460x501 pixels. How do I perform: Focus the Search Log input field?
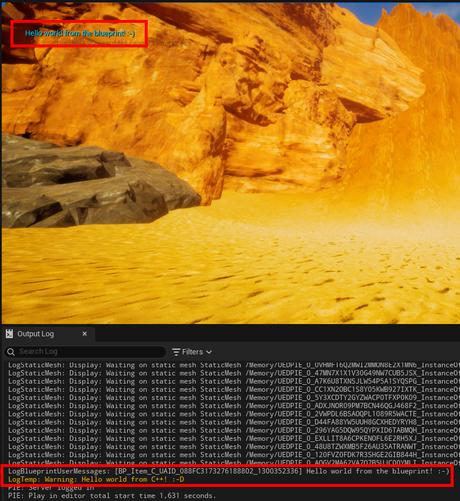click(85, 352)
